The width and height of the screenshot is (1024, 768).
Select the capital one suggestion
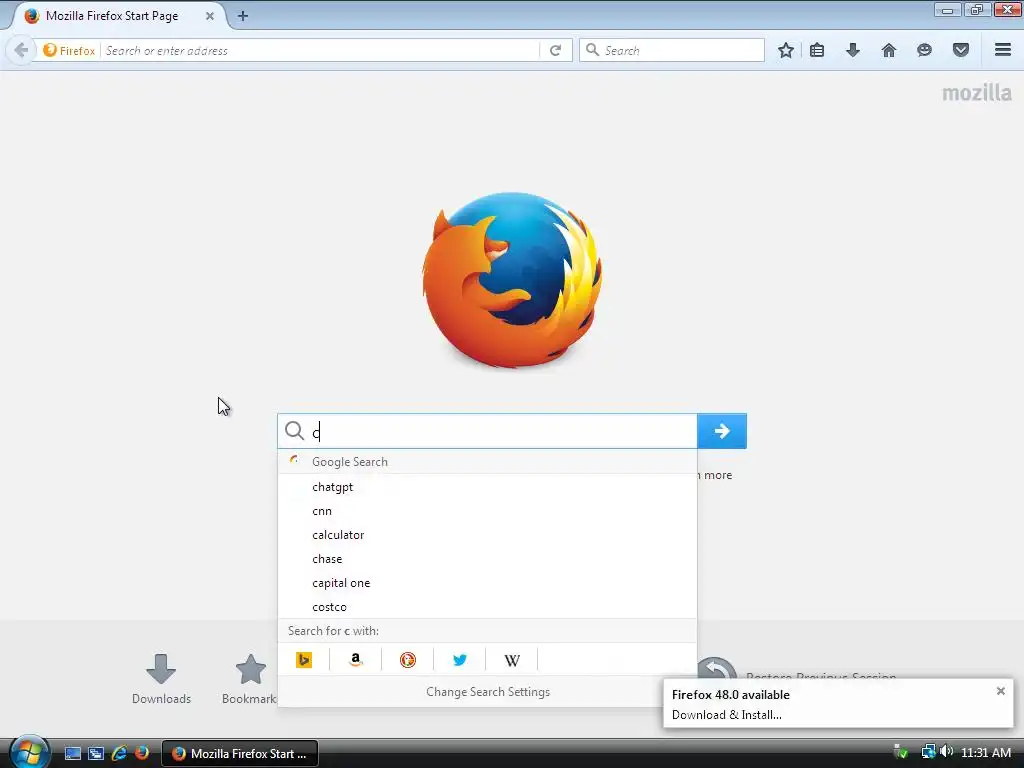pyautogui.click(x=487, y=583)
